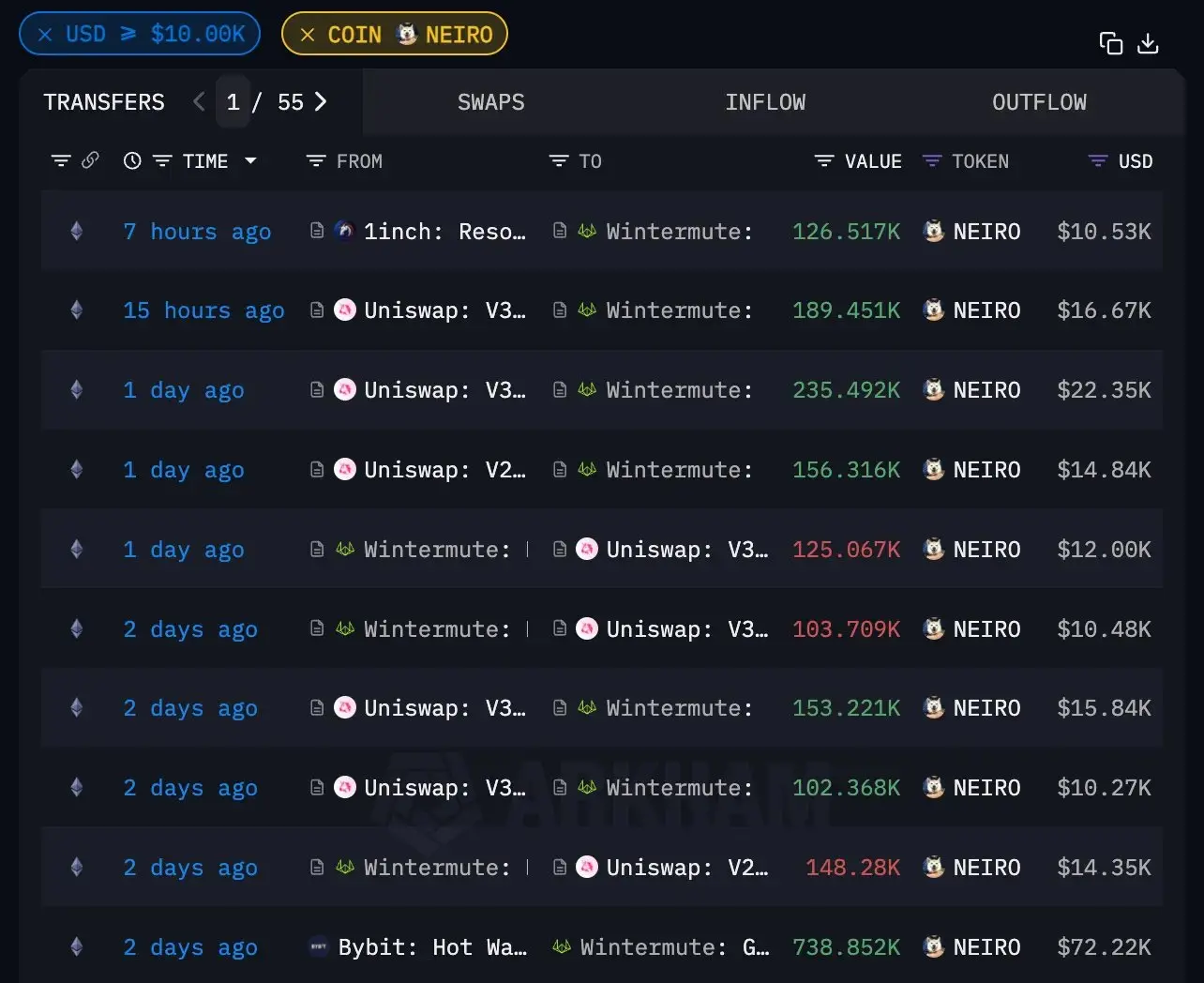Switch to the INFLOW tab
1204x983 pixels.
pyautogui.click(x=764, y=102)
